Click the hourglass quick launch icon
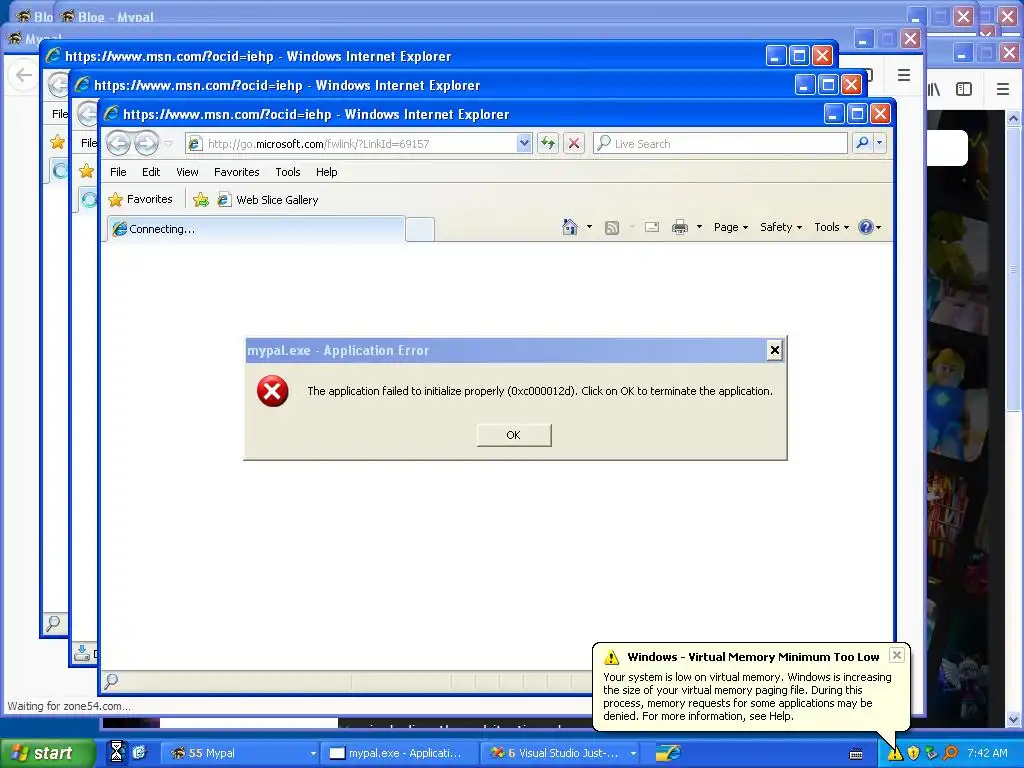 click(x=116, y=752)
